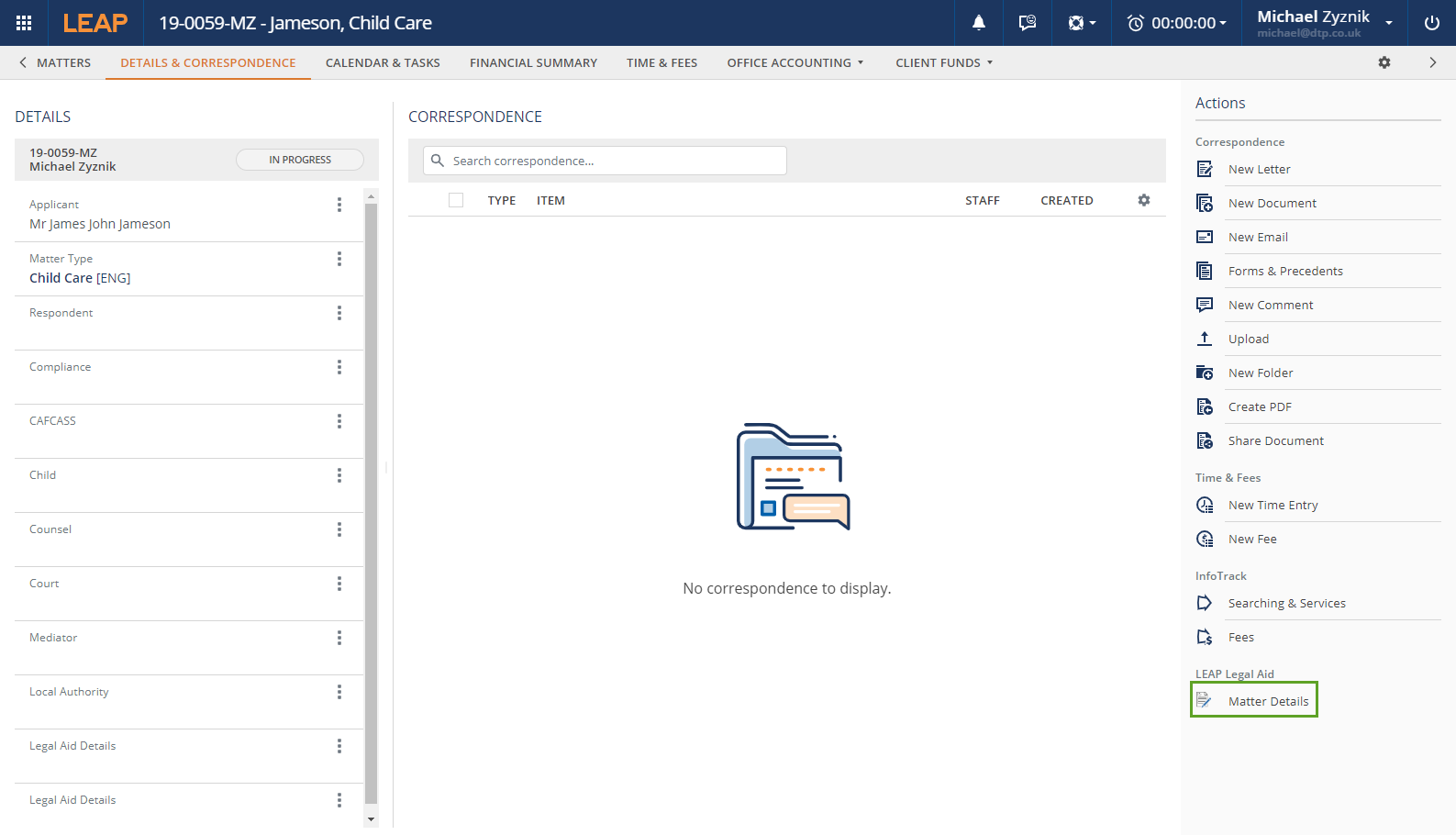
Task: Switch to the Calendar & Tasks tab
Action: pyautogui.click(x=383, y=62)
